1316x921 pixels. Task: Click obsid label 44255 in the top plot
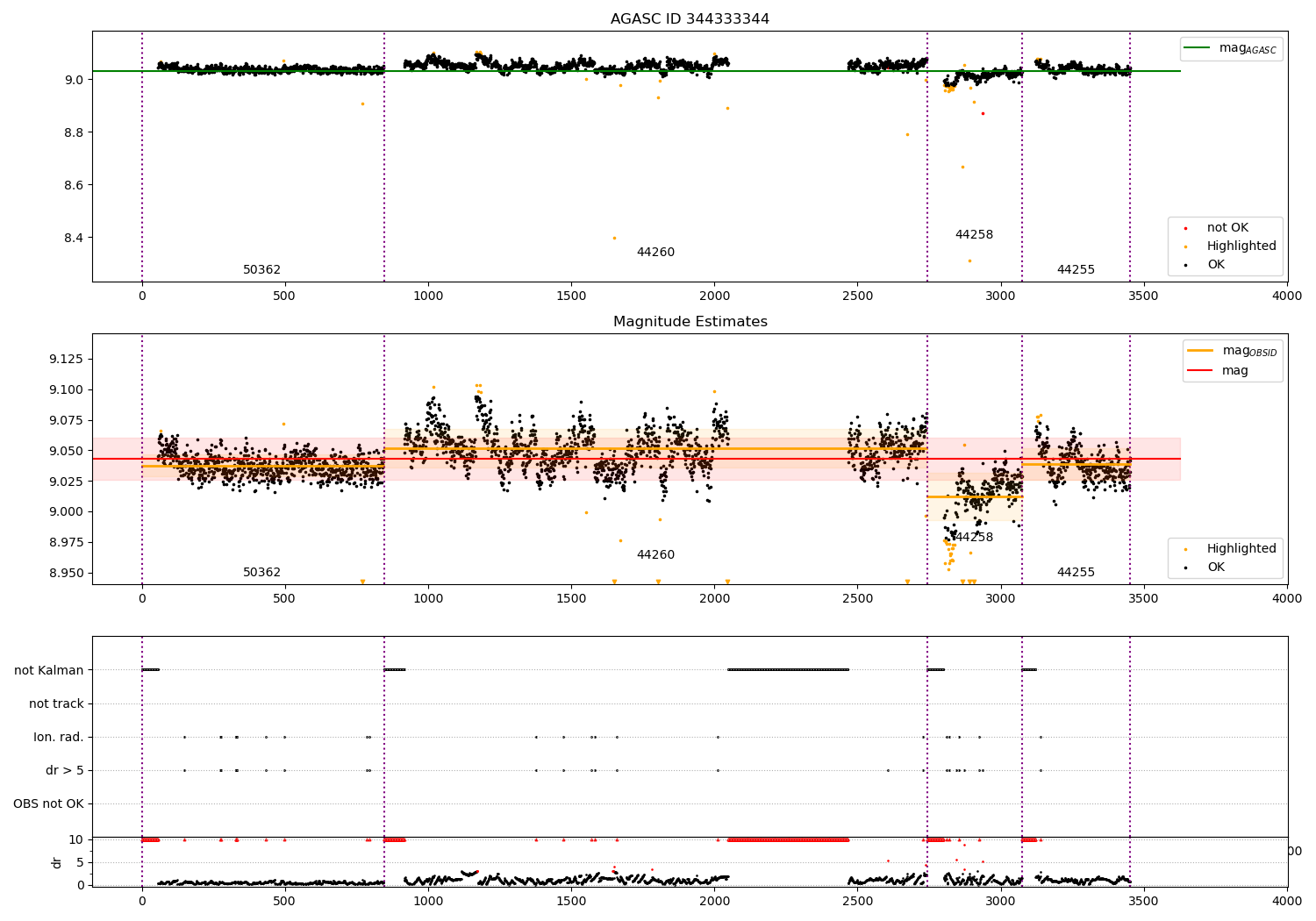[1076, 270]
